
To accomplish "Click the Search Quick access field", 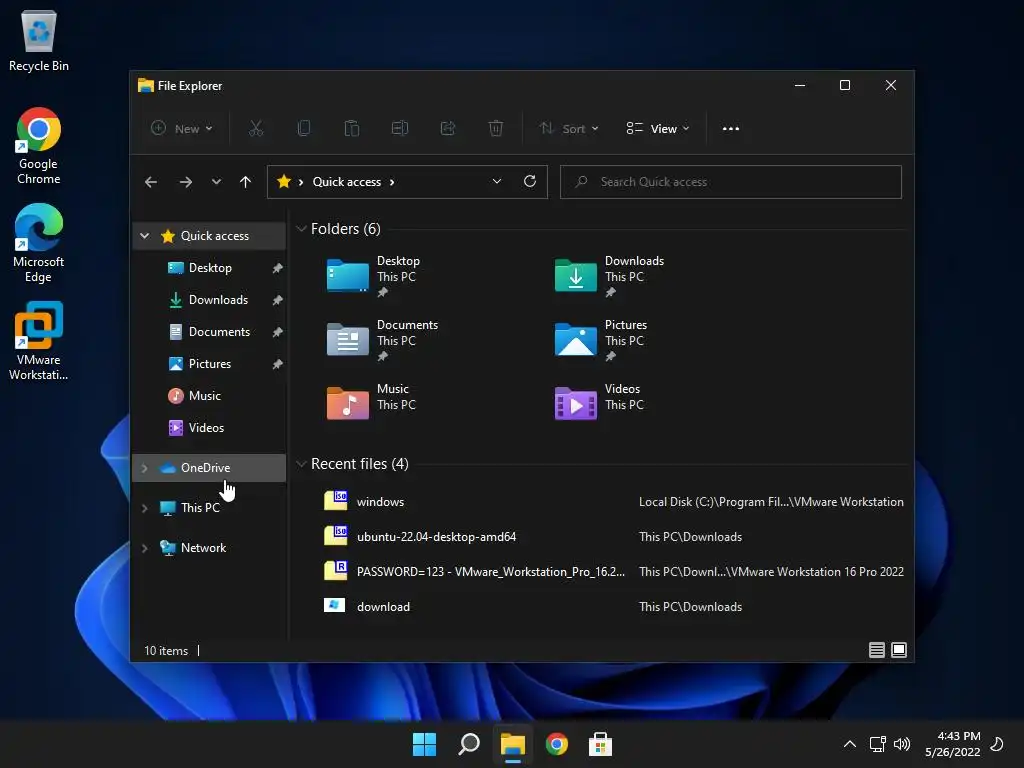I will coord(731,182).
